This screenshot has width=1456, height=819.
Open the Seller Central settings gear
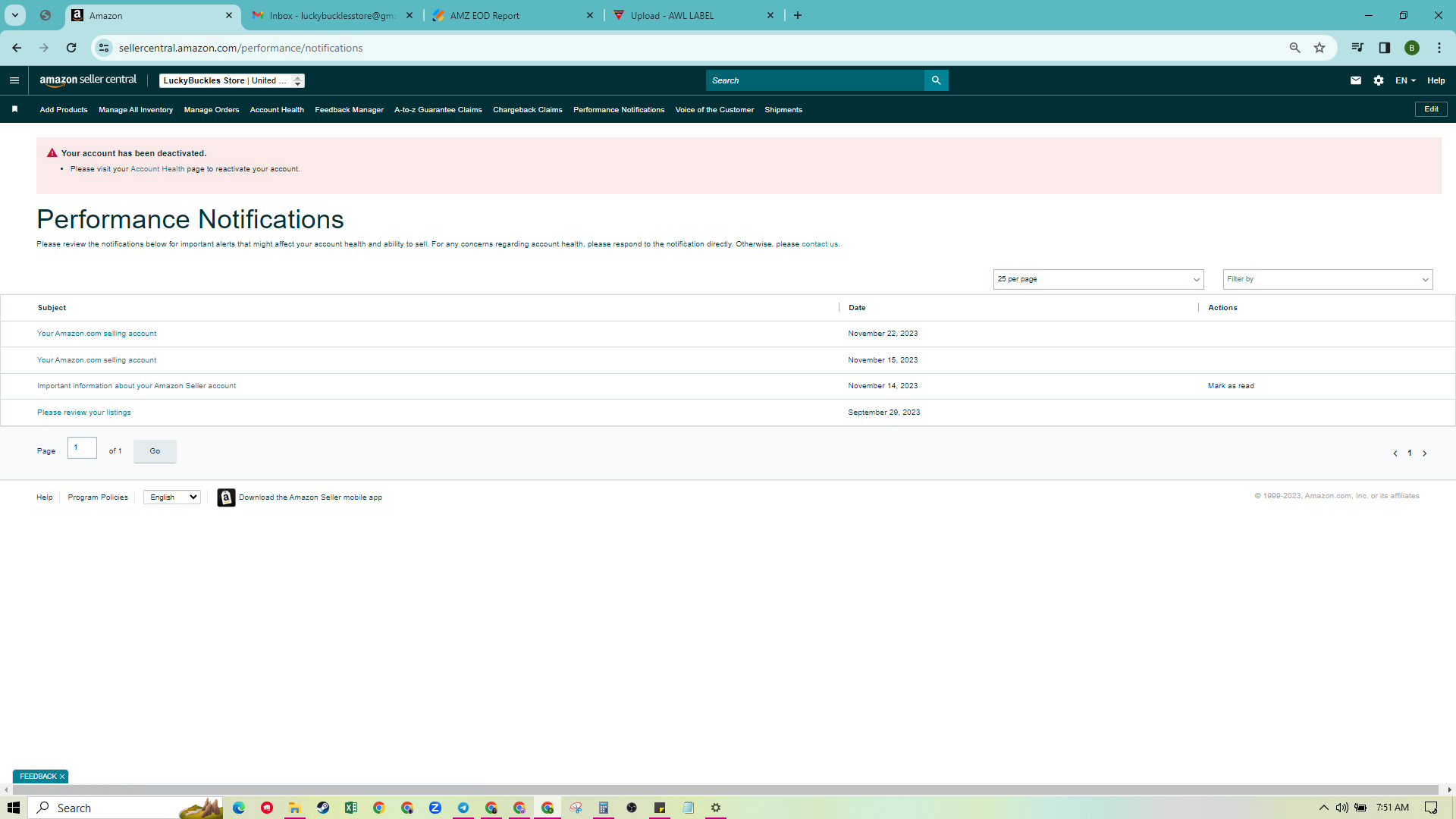click(1379, 80)
